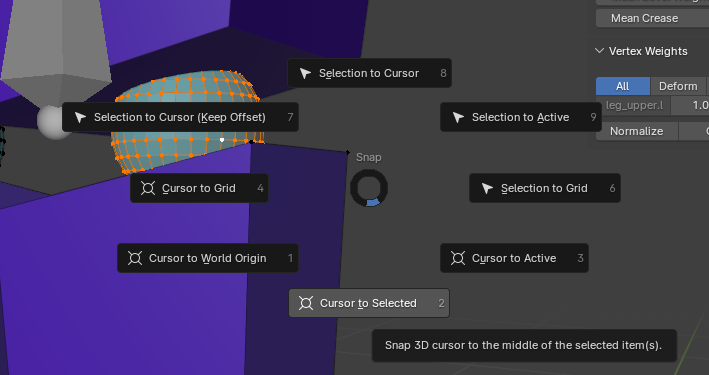The image size is (709, 375).
Task: Click the Snap pie menu center ring
Action: click(x=369, y=188)
